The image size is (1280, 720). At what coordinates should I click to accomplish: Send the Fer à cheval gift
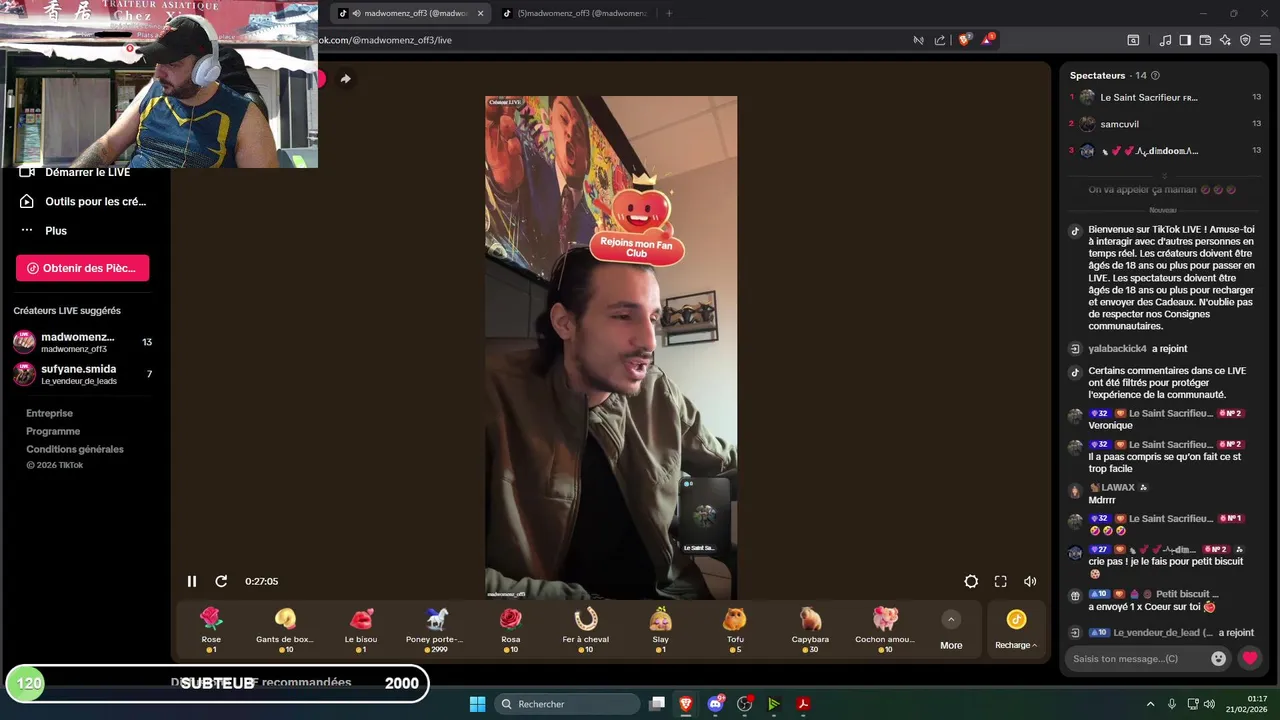pyautogui.click(x=586, y=630)
